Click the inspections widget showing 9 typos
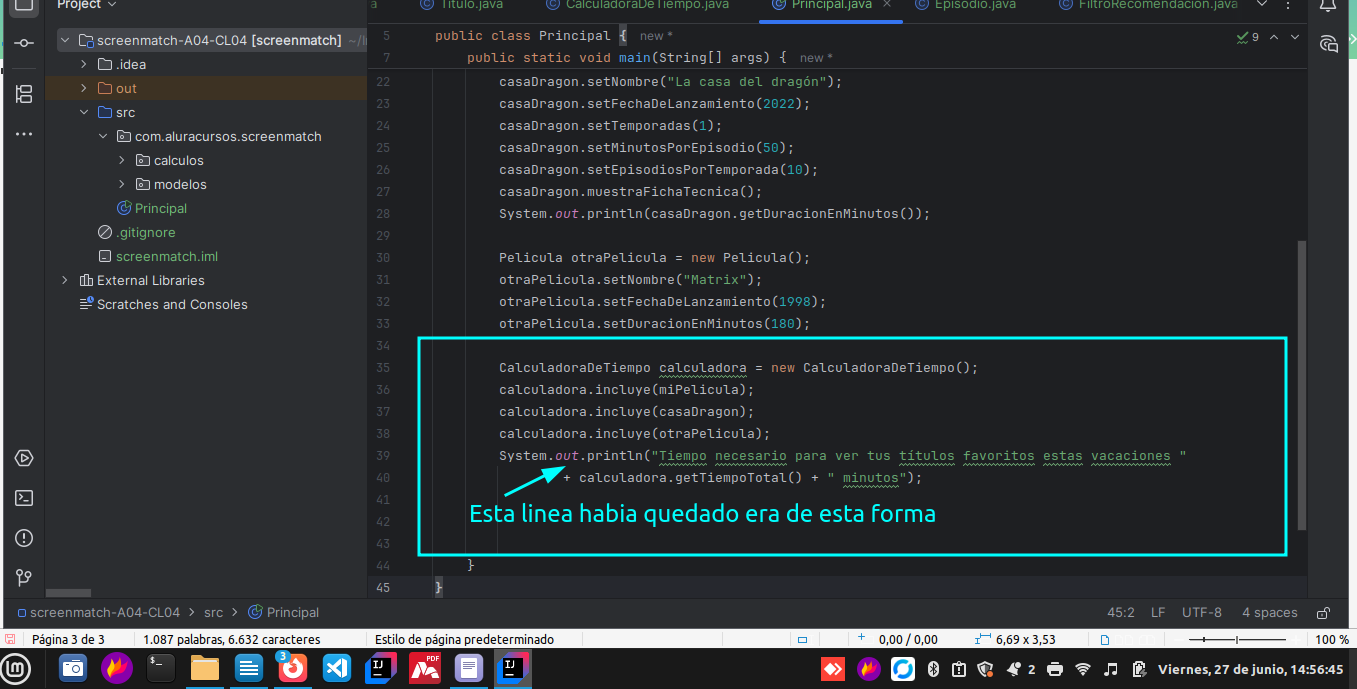 (x=1249, y=37)
